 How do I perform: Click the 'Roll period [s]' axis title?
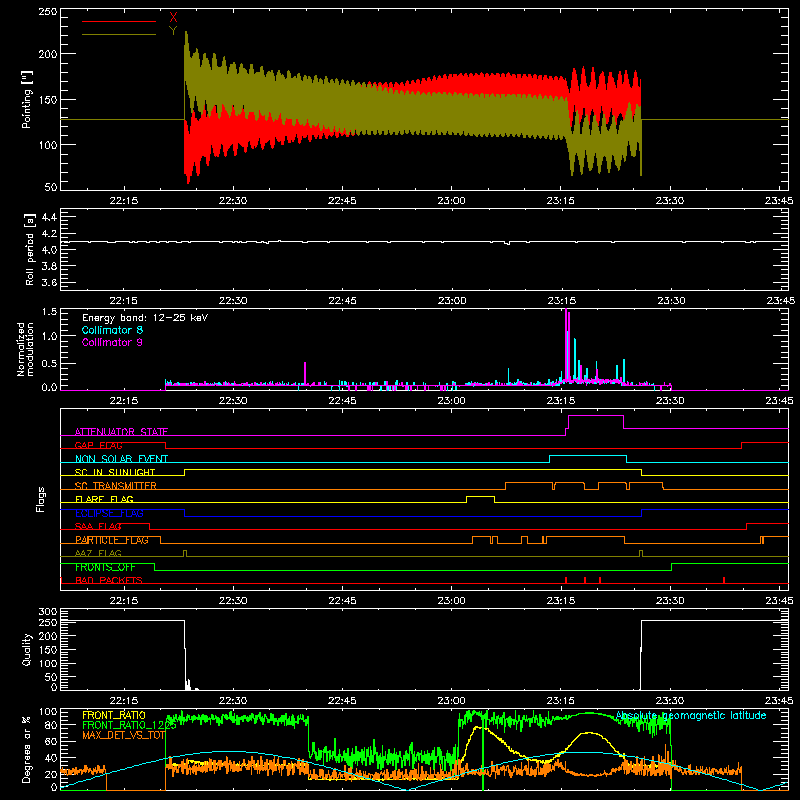pos(30,249)
